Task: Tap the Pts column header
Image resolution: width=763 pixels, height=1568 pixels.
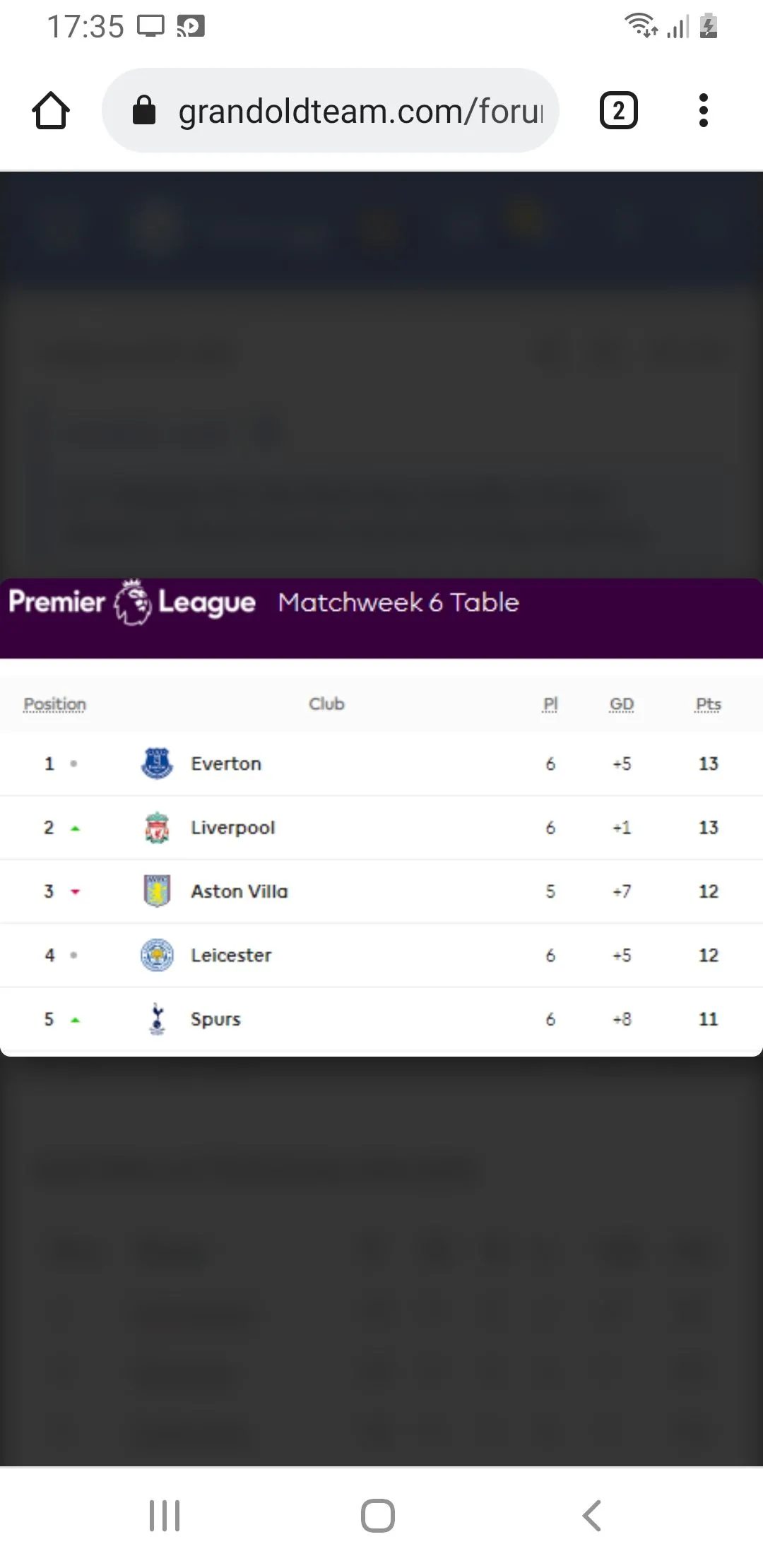Action: tap(708, 704)
